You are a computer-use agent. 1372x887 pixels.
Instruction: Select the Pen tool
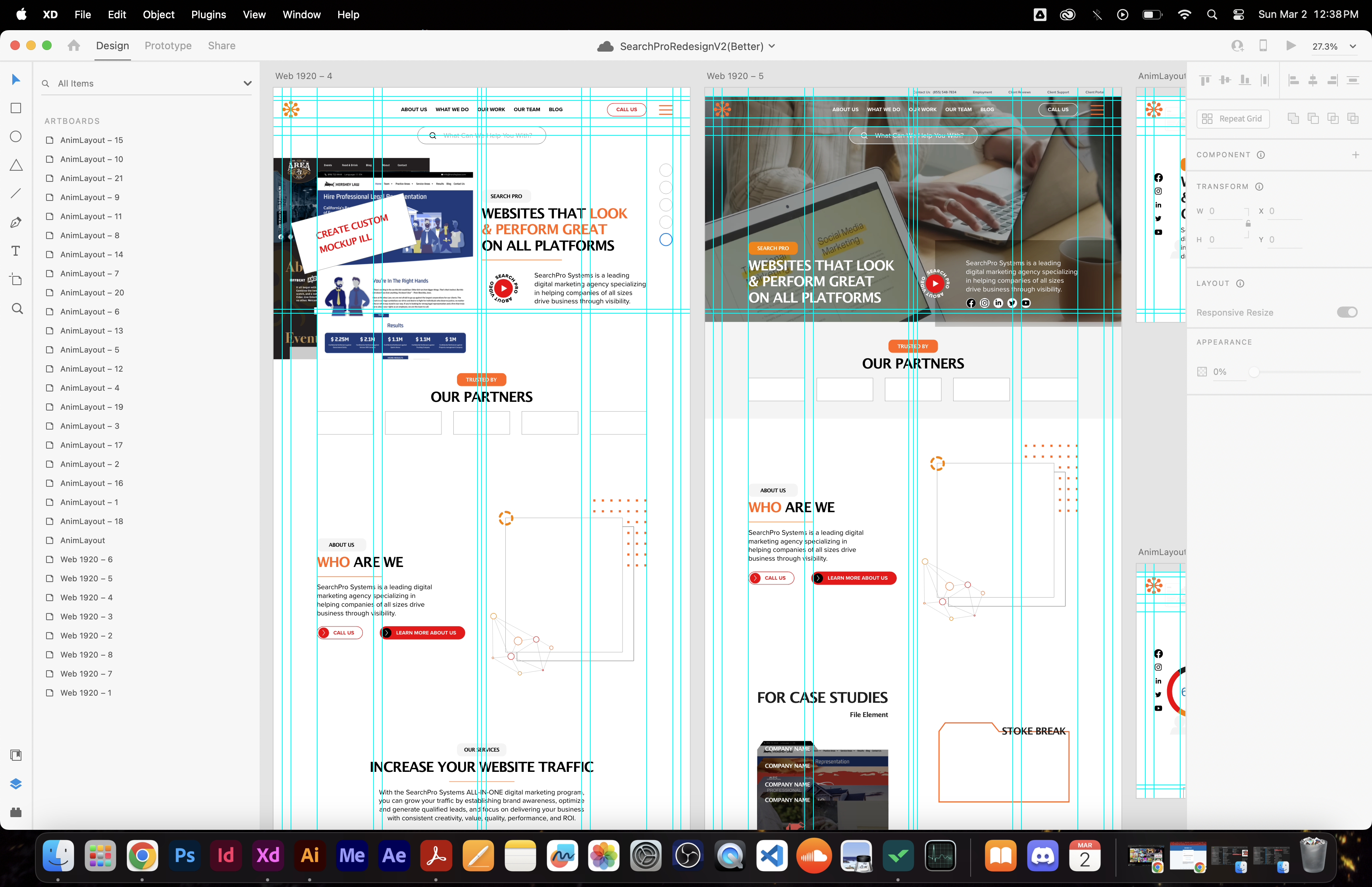click(x=16, y=222)
